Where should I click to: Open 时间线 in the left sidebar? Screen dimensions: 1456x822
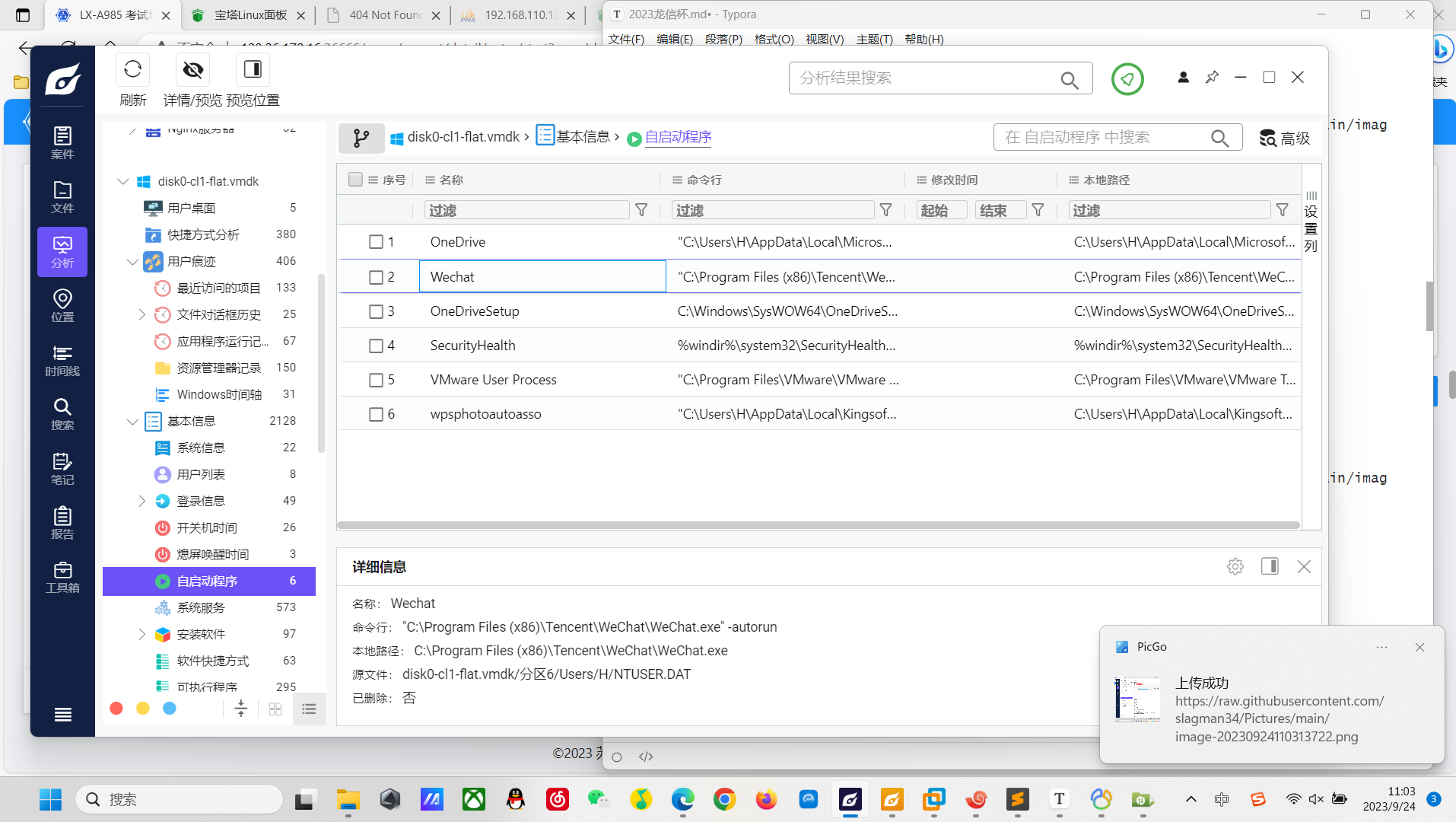point(62,360)
